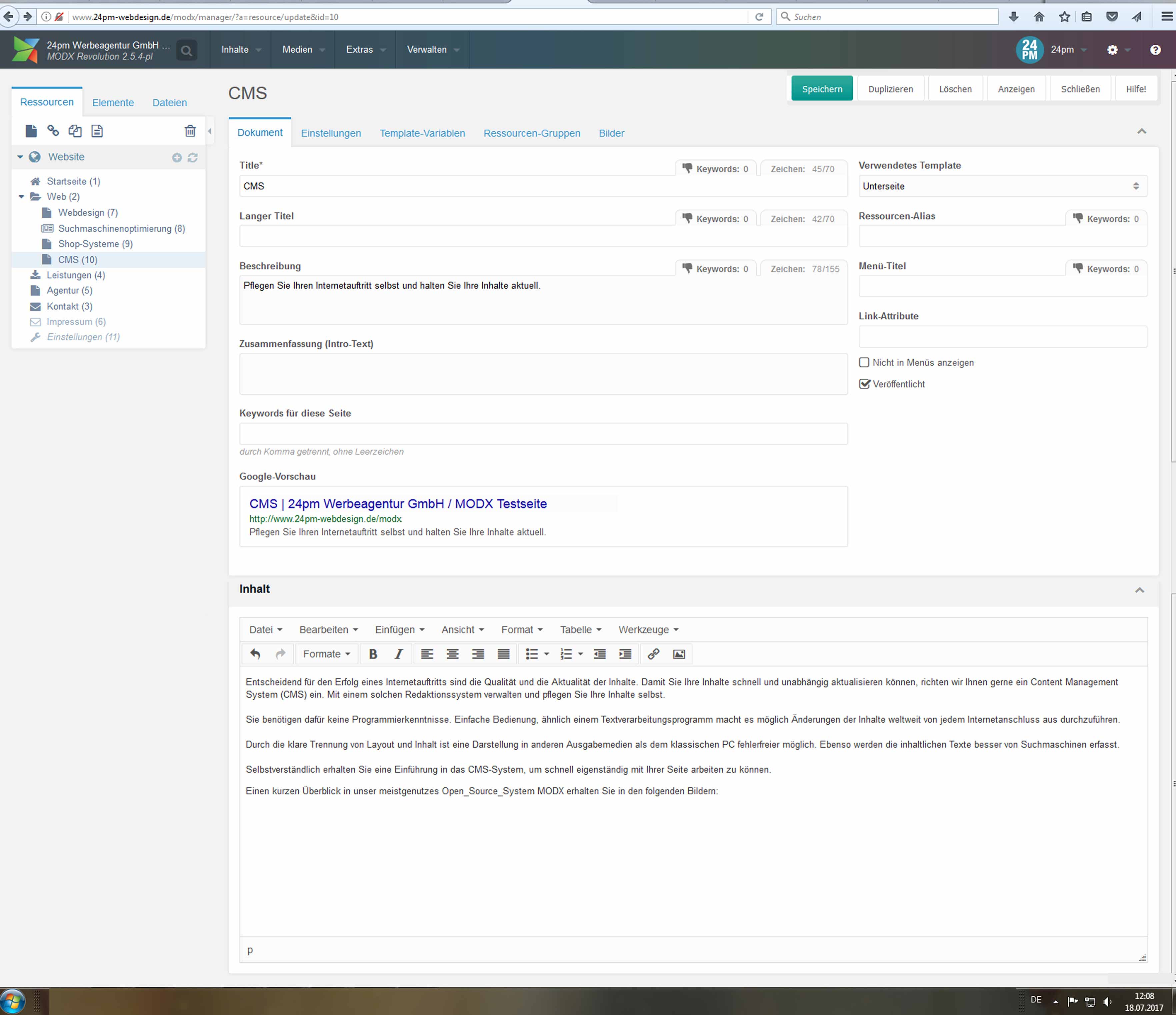The height and width of the screenshot is (1015, 1176).
Task: Decrease indent in editor
Action: point(600,654)
